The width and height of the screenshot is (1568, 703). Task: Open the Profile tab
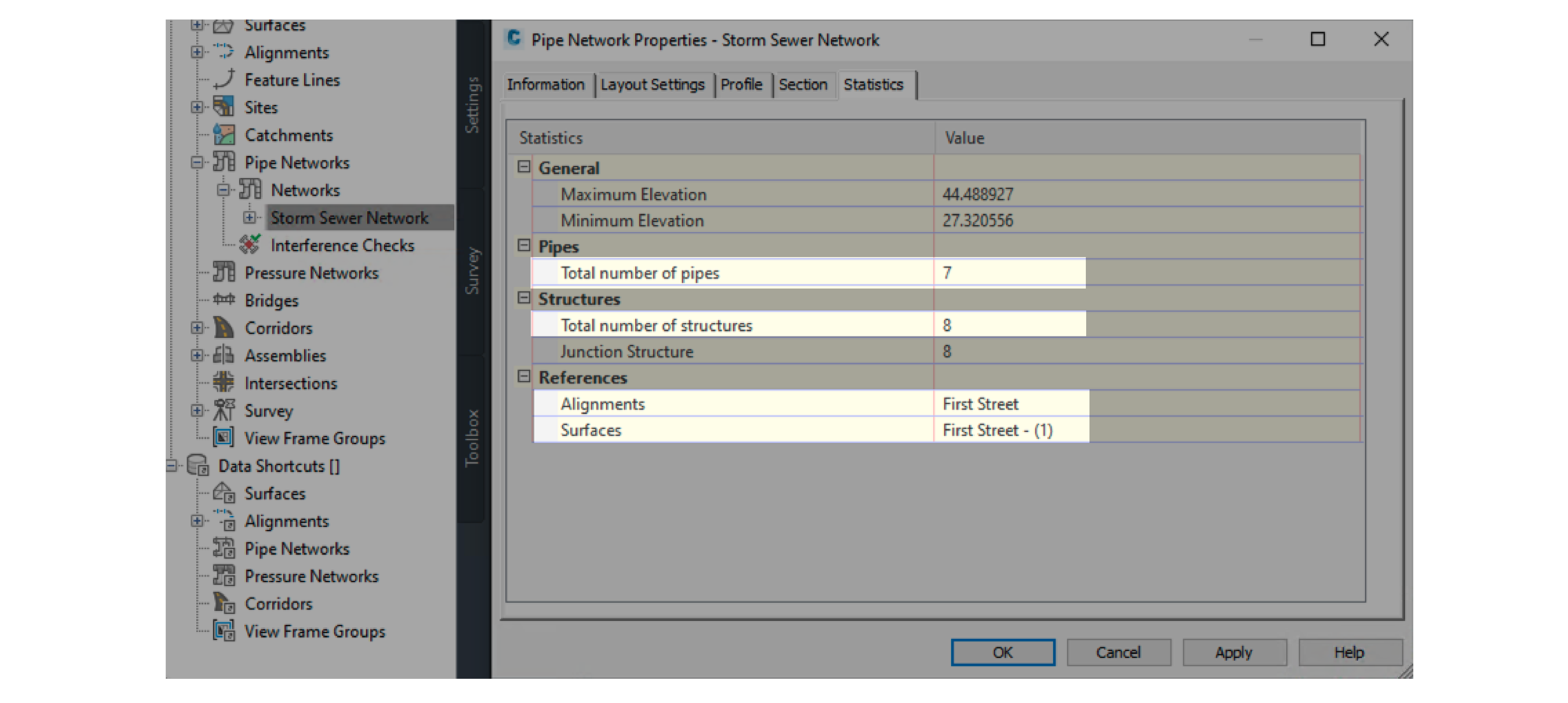(x=741, y=84)
